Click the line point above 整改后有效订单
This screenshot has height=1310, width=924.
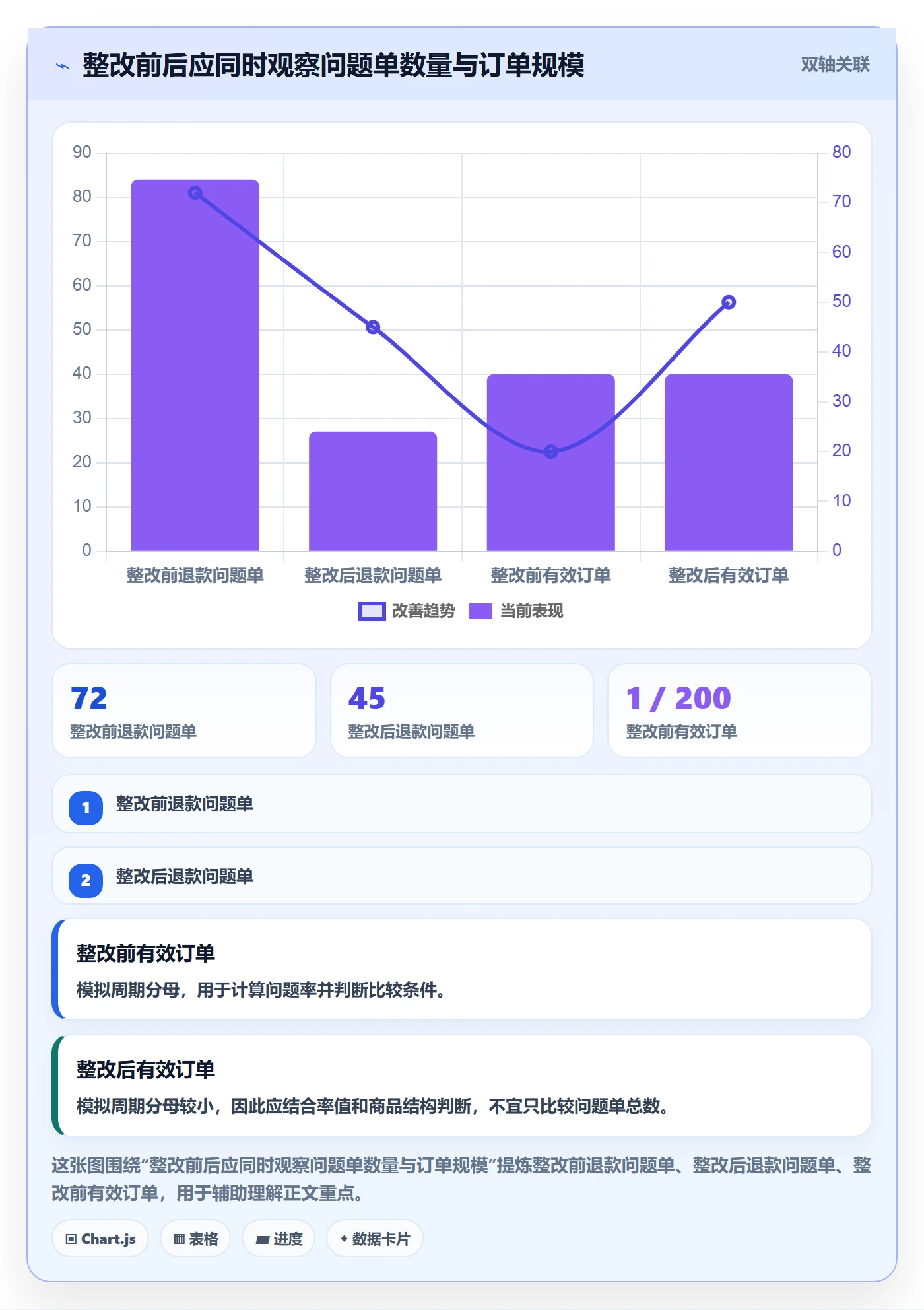729,302
